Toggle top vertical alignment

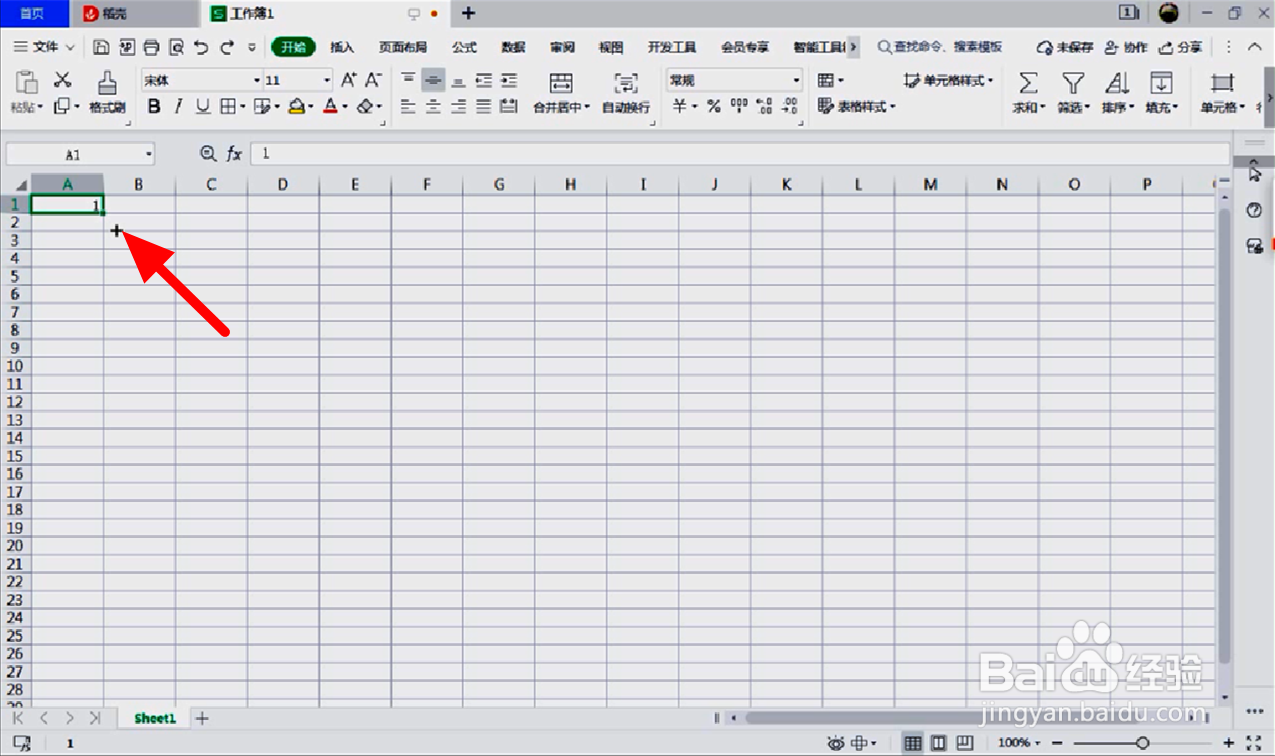click(408, 80)
